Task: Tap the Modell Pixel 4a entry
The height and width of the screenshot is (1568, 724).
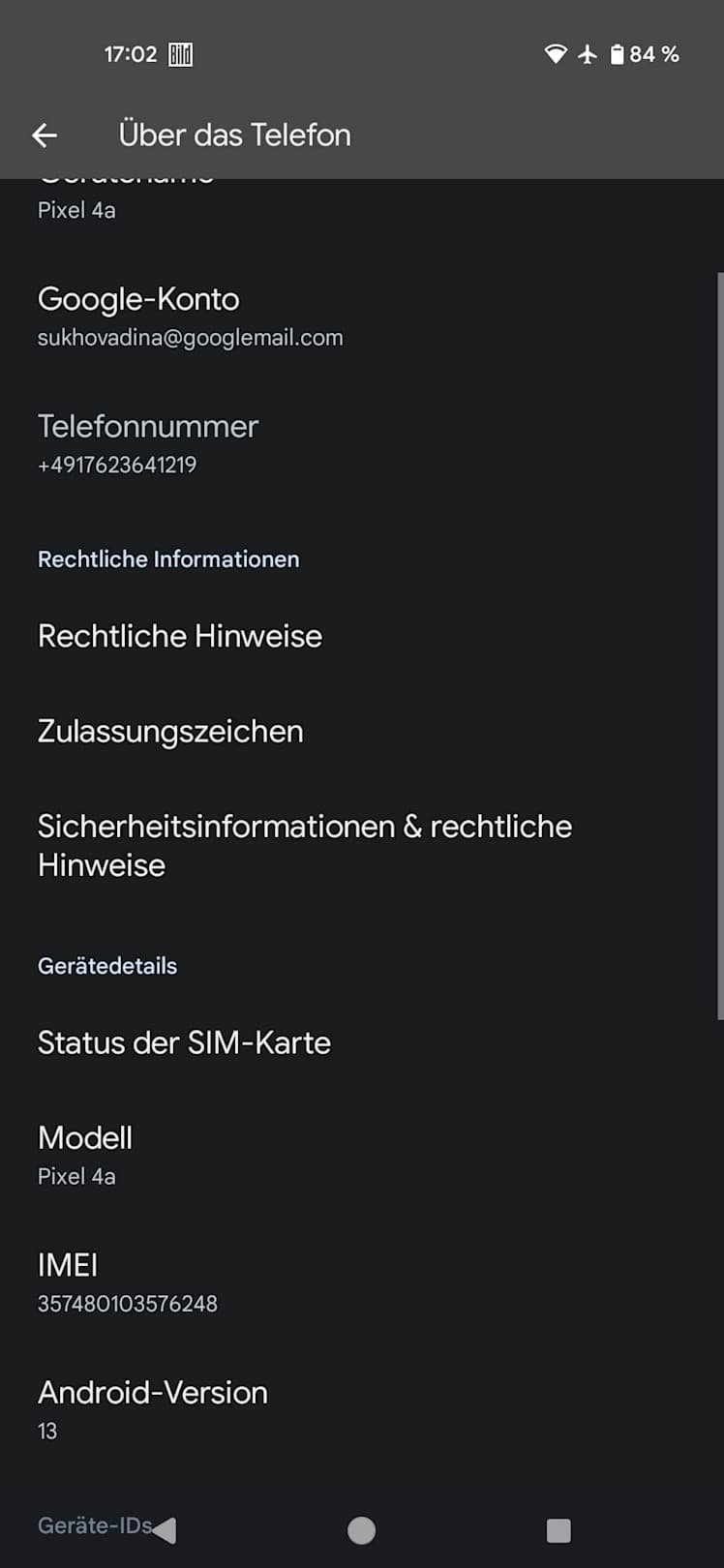Action: 85,1155
